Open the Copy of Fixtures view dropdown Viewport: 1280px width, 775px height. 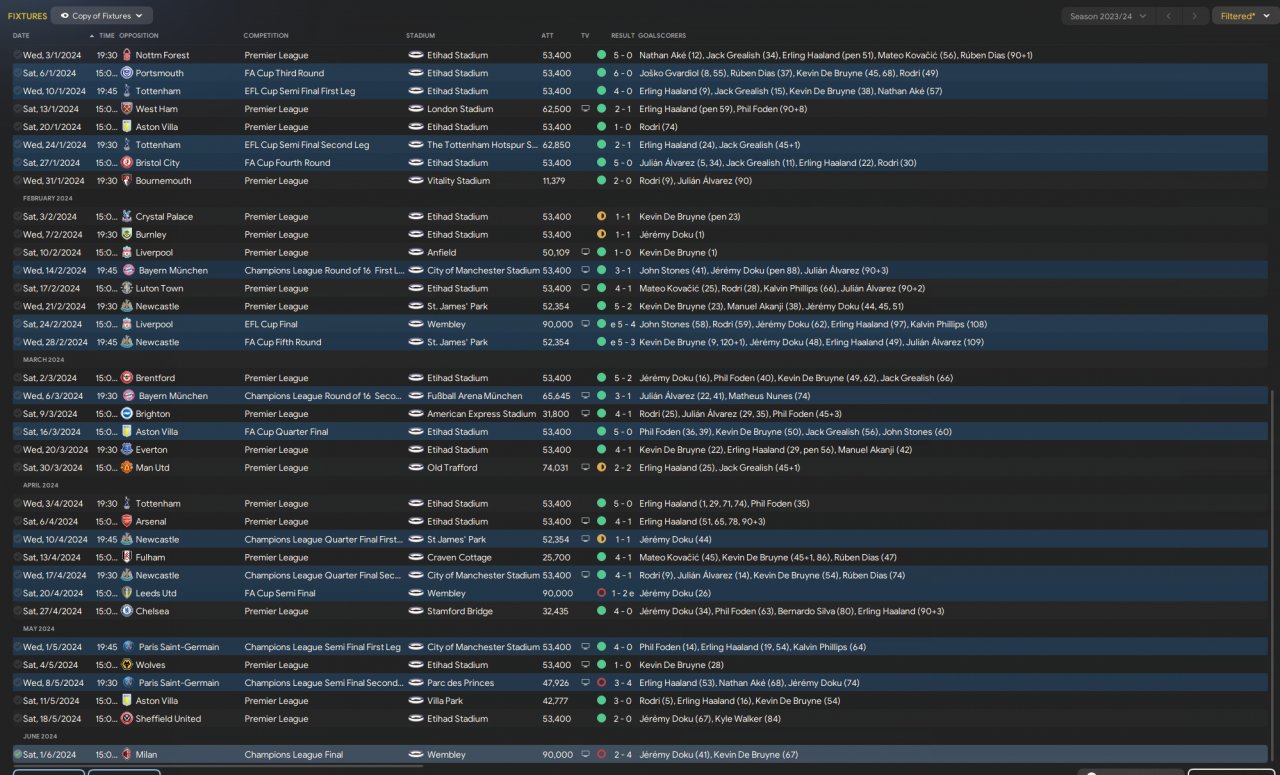pos(101,16)
